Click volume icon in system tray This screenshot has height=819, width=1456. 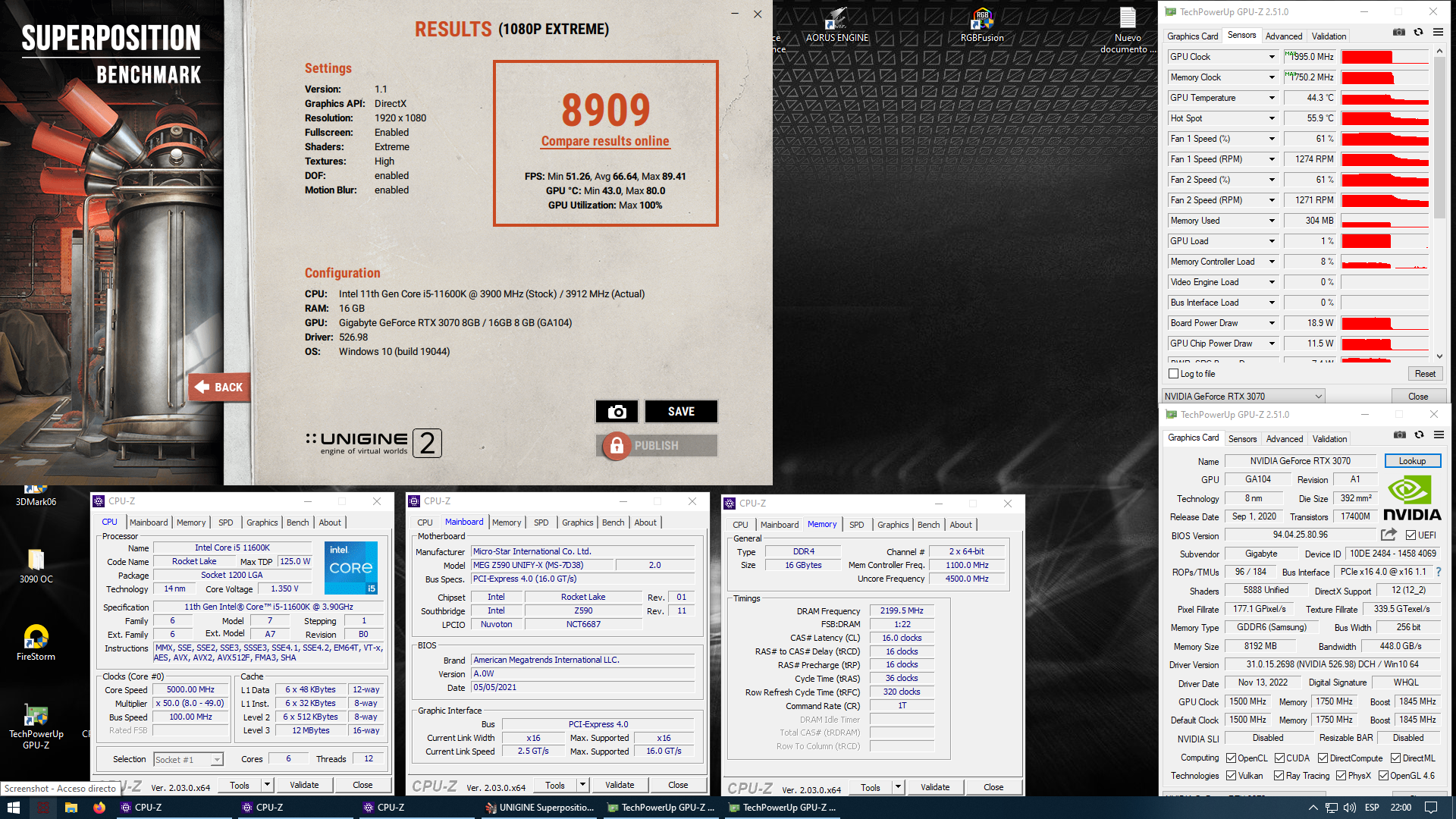click(x=1350, y=808)
